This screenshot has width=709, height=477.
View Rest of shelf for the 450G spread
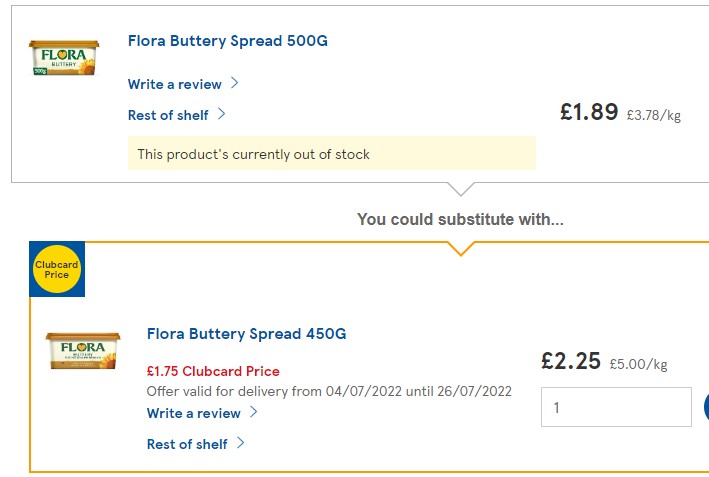point(187,444)
